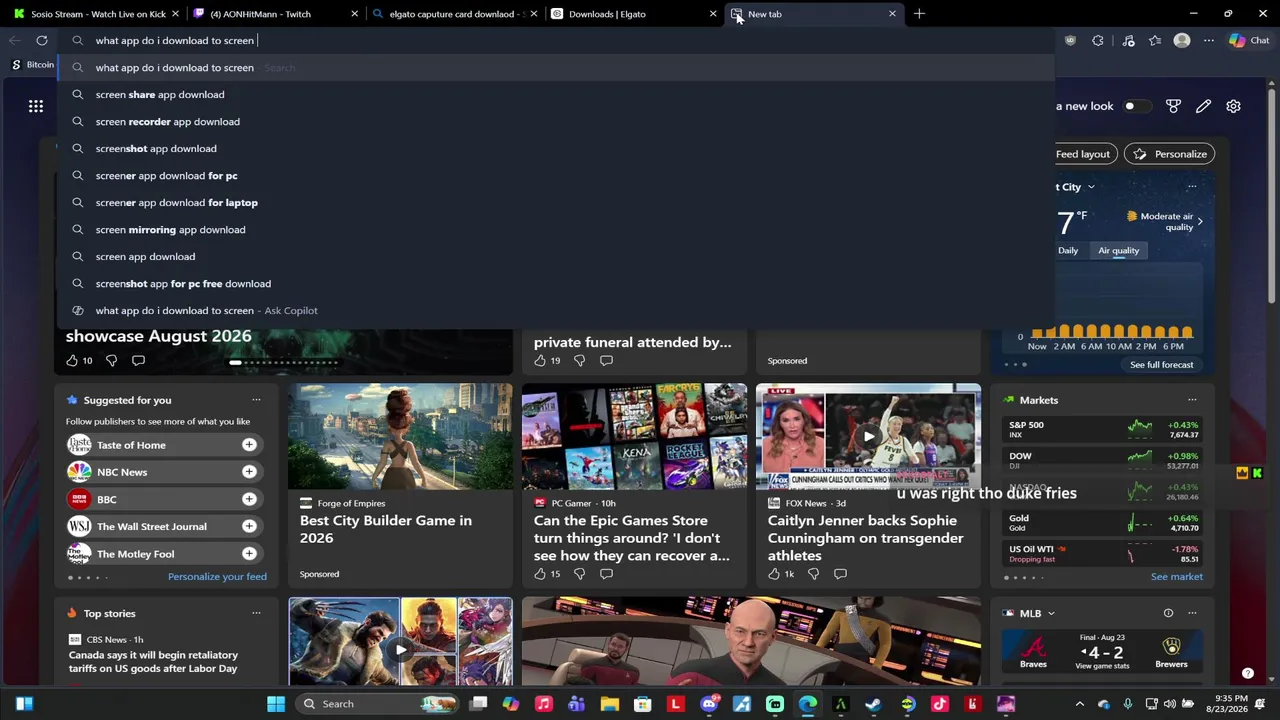
Task: Open the Copilot Chat button
Action: (1249, 40)
